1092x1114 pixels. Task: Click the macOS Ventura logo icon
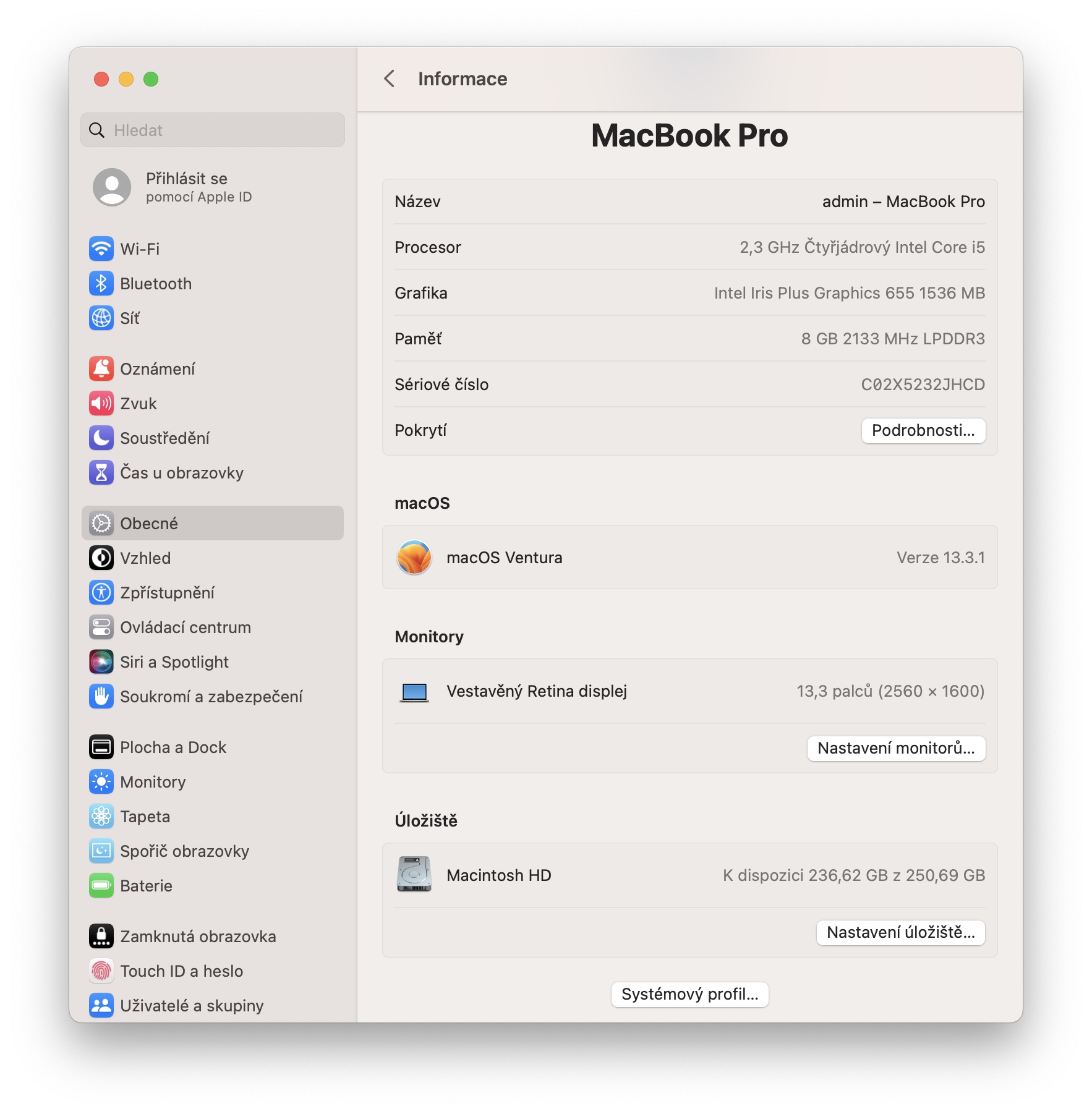[414, 558]
